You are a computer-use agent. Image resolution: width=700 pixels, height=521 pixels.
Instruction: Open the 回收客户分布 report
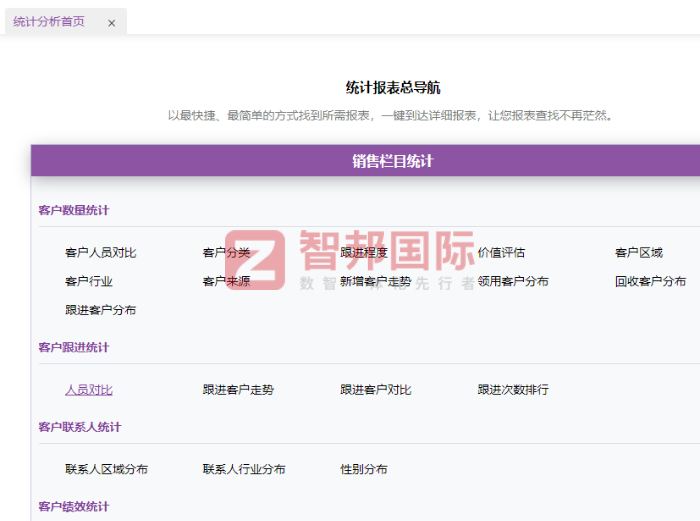[650, 282]
